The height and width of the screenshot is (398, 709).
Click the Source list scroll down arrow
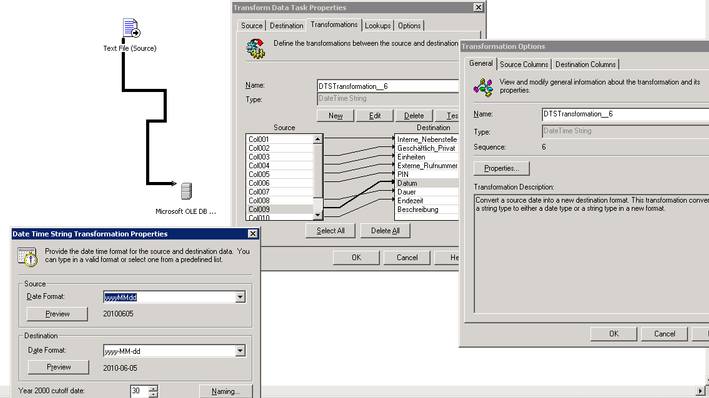pyautogui.click(x=317, y=215)
